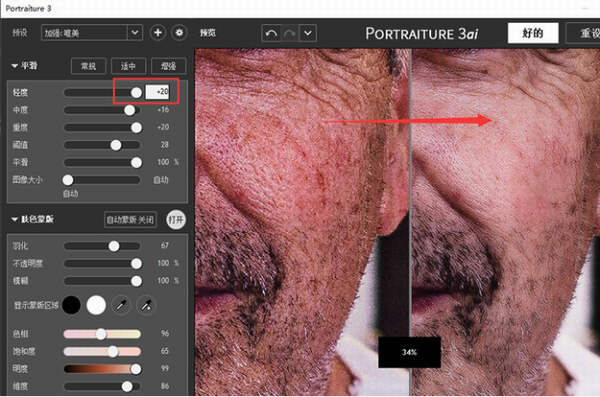Click the add preset plus icon
The width and height of the screenshot is (600, 397).
coord(158,33)
